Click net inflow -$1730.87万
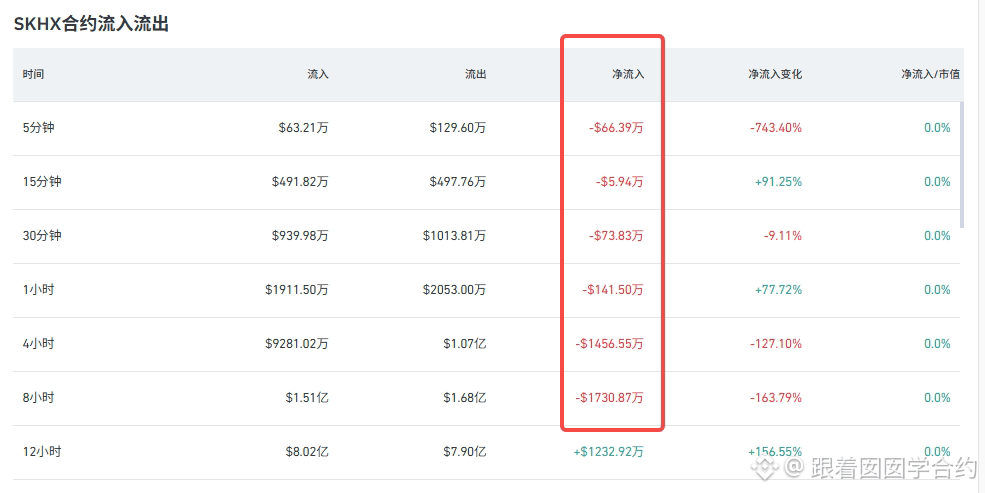This screenshot has width=985, height=493. (x=610, y=398)
